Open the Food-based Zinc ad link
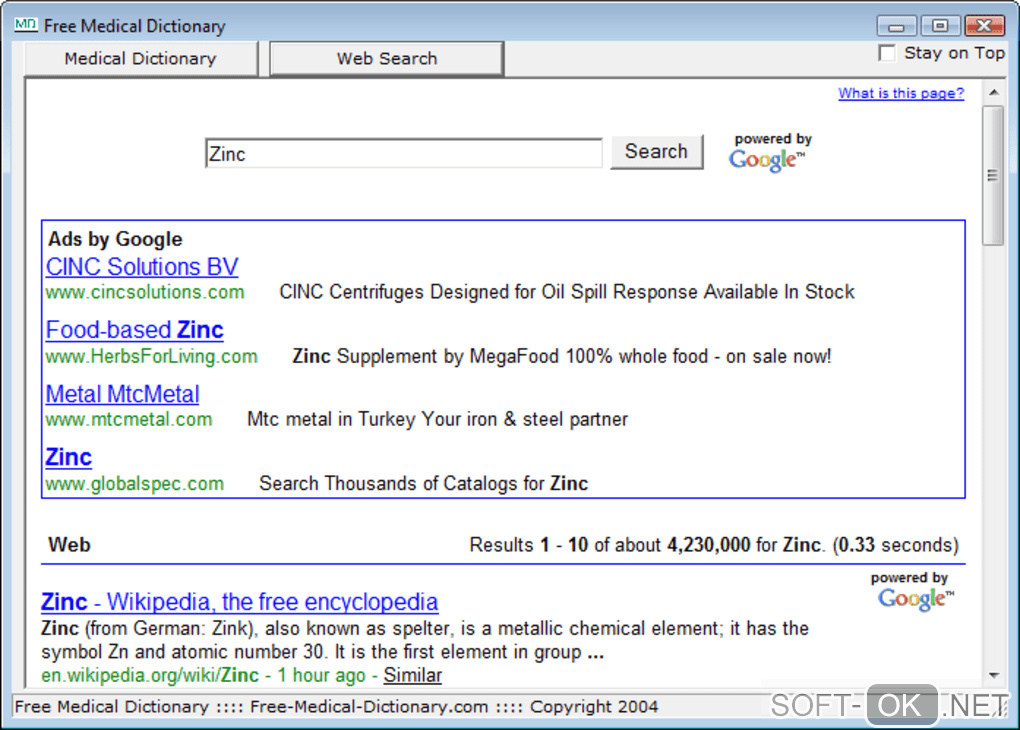The height and width of the screenshot is (730, 1020). click(135, 330)
